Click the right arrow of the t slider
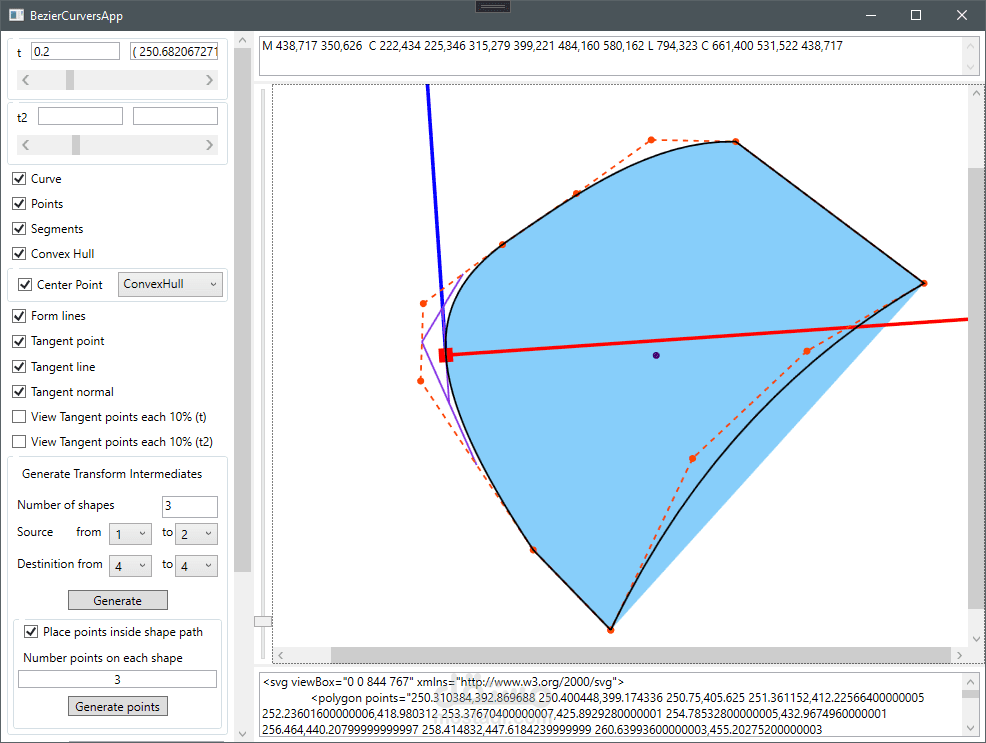Image resolution: width=986 pixels, height=743 pixels. pos(209,79)
